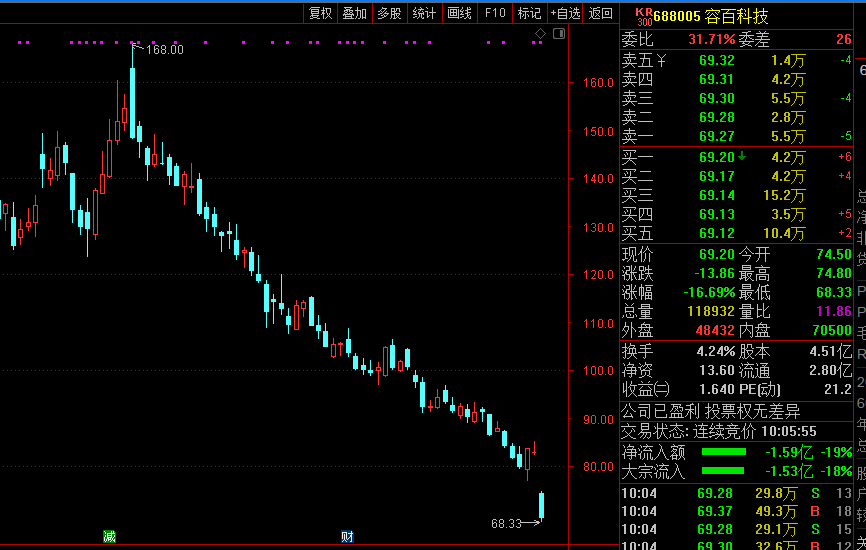Open the 叠加 overlay menu
The height and width of the screenshot is (550, 866).
355,13
